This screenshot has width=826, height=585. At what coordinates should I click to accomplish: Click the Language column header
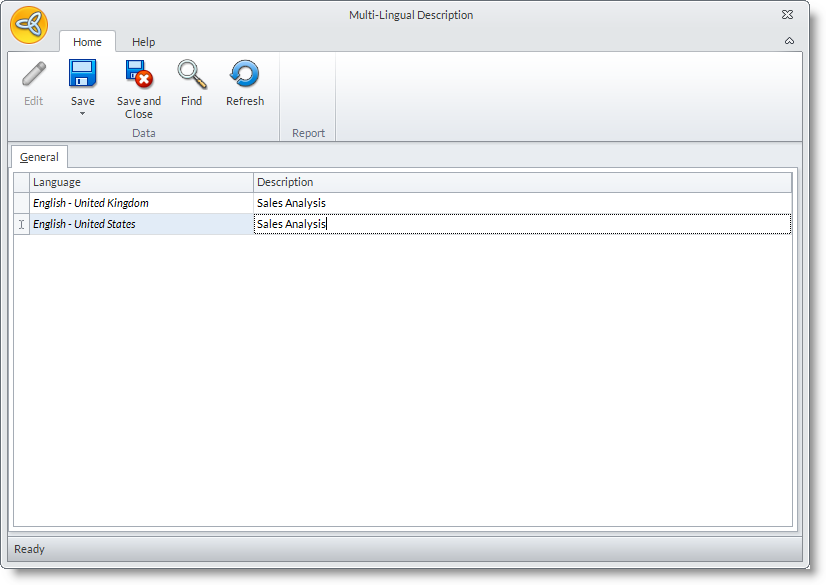(x=140, y=182)
